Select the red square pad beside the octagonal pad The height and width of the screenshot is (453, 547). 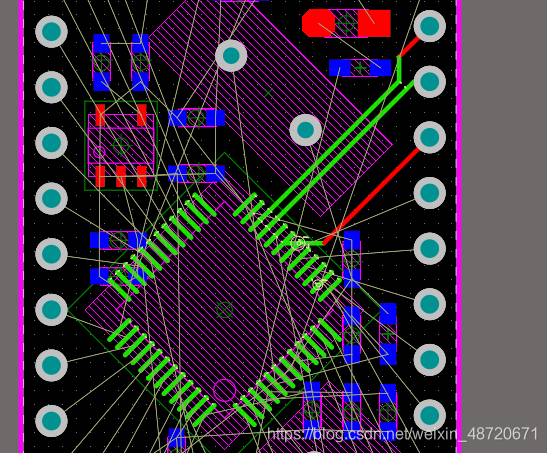374,23
